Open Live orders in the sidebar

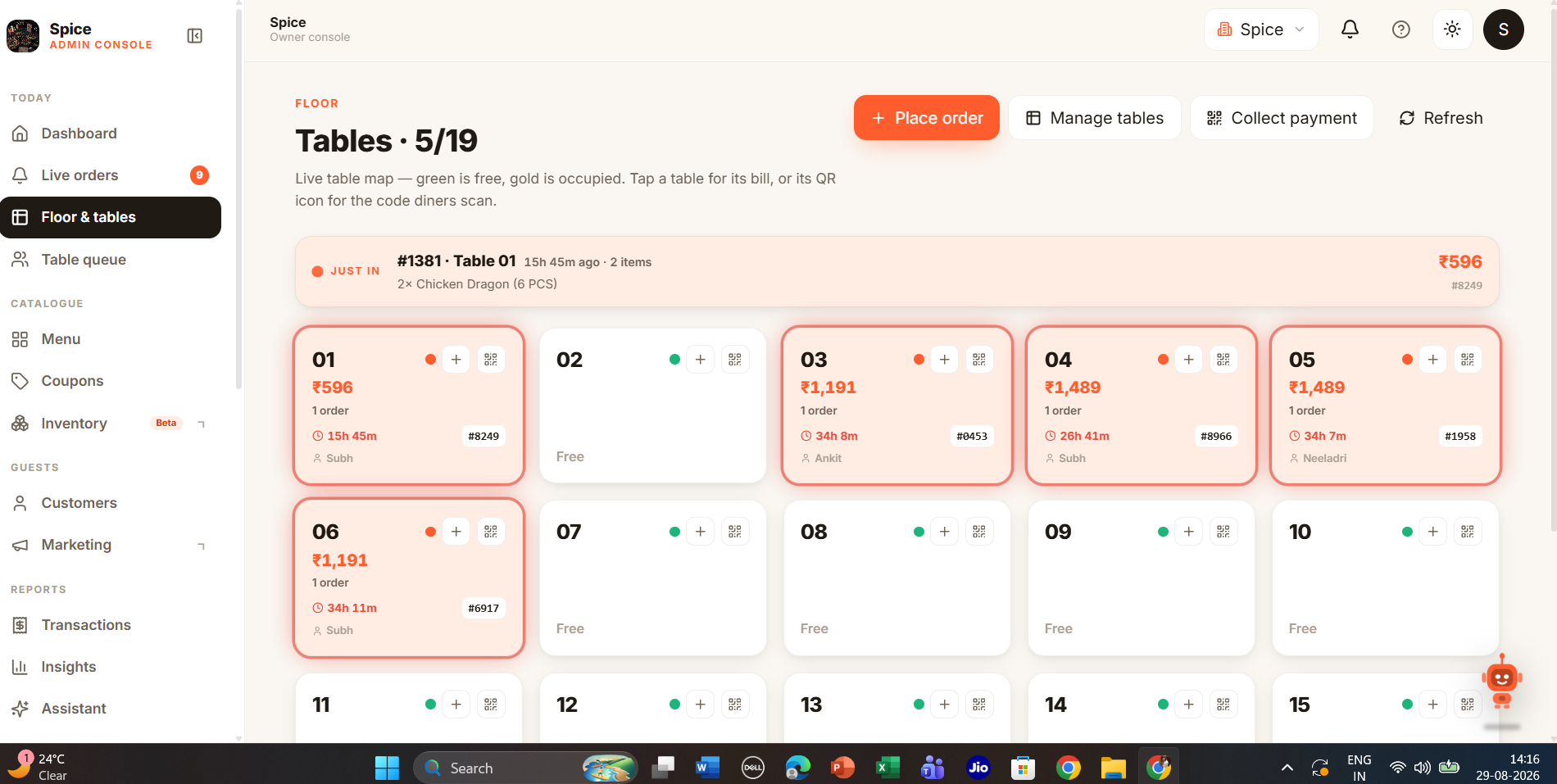tap(111, 175)
